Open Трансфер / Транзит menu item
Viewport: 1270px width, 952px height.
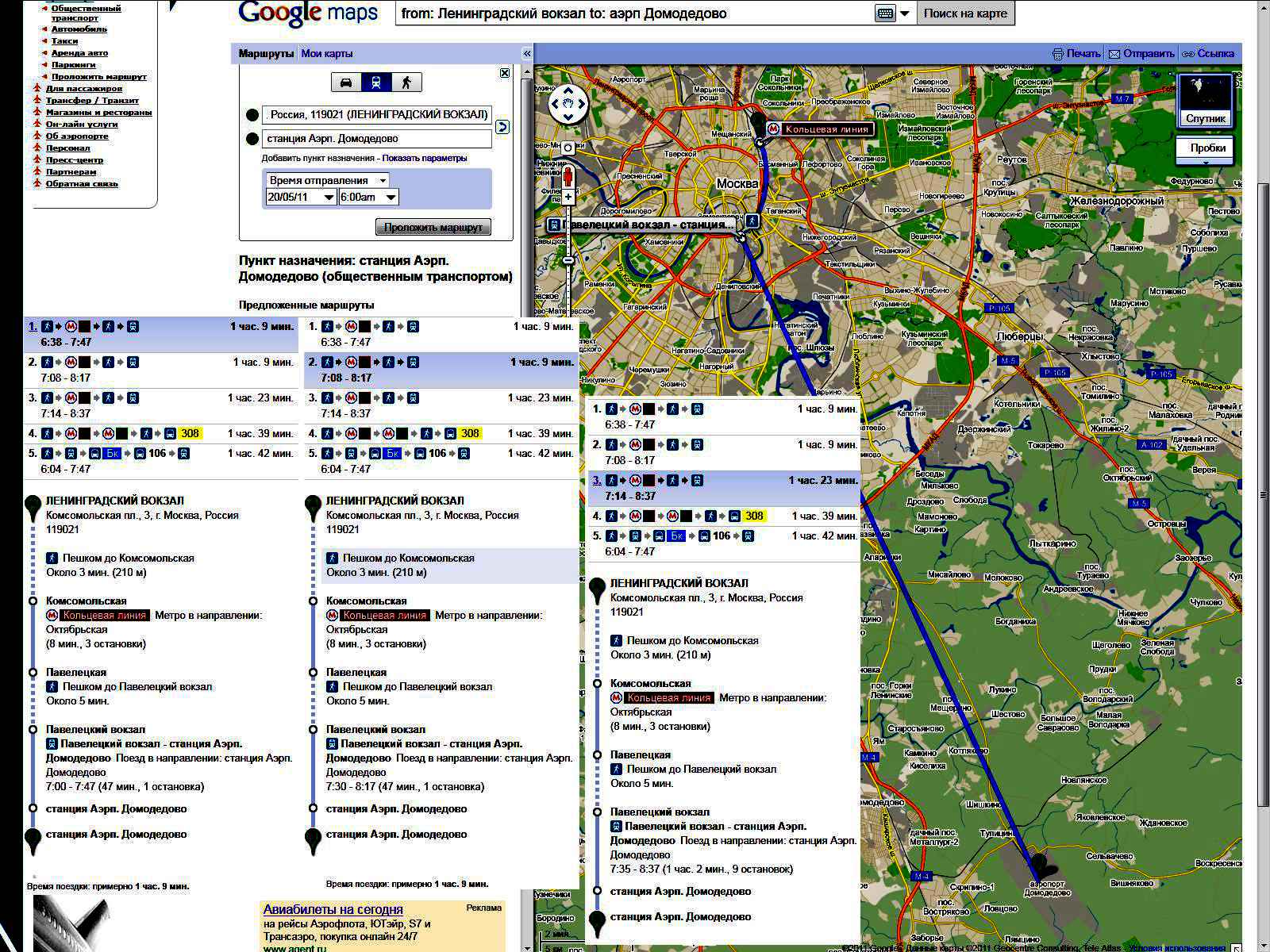point(92,101)
